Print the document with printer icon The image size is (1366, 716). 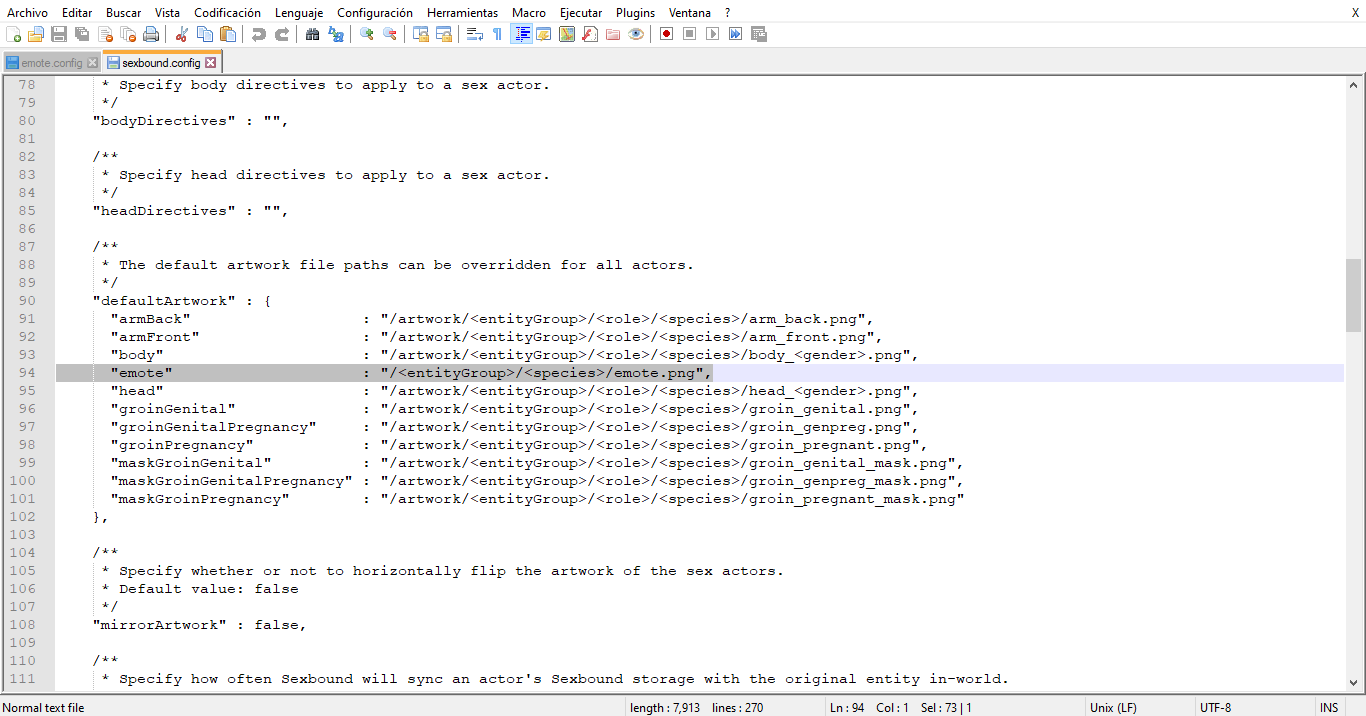pyautogui.click(x=151, y=34)
